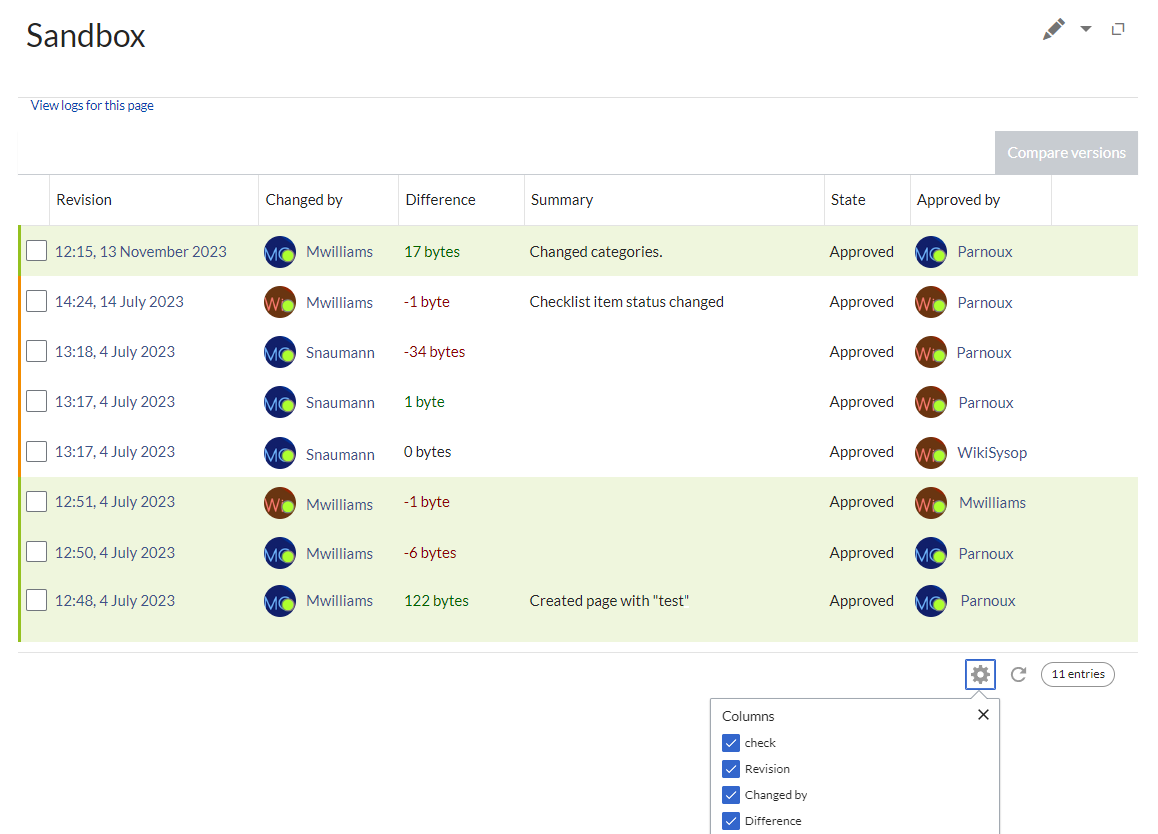Click Checklist item status changed summary
Screen dimensions: 1158x834
tap(626, 302)
